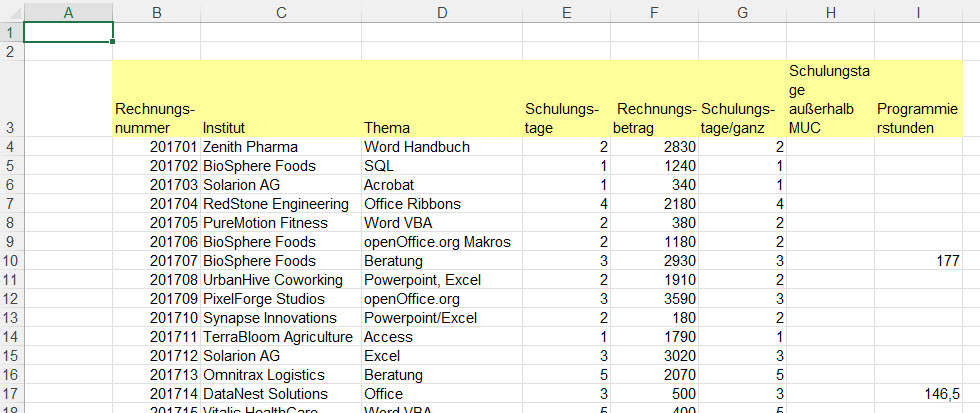Screen dimensions: 980x413
Task: Select row 10 by its row header
Action: tap(11, 261)
